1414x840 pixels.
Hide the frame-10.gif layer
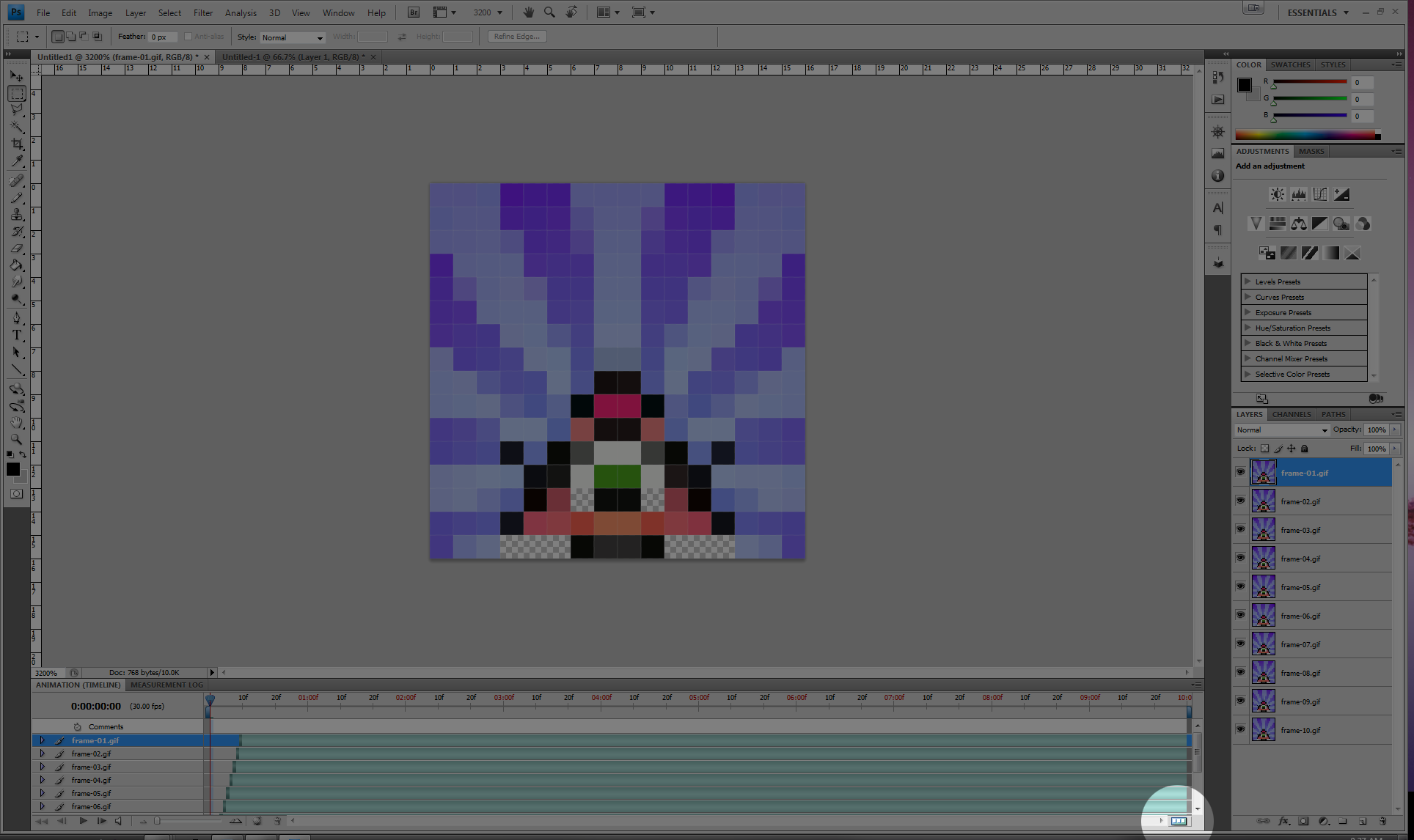1240,729
